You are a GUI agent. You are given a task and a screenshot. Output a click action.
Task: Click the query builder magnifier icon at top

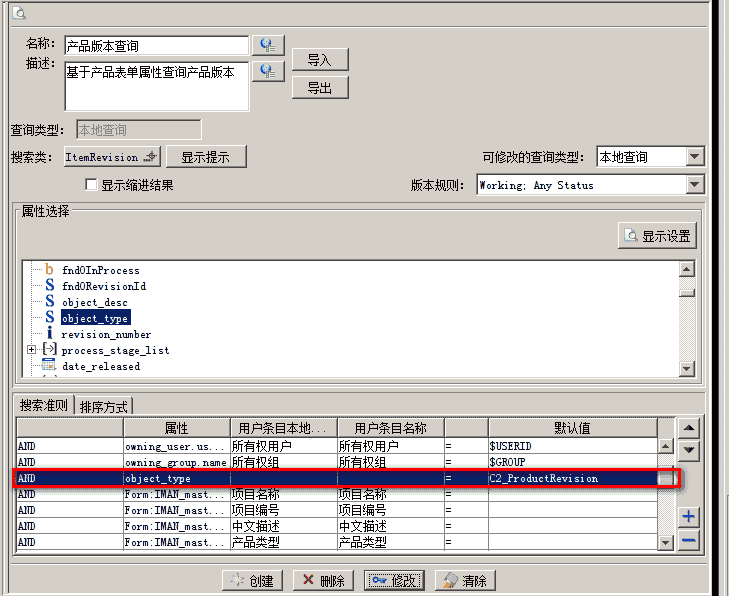coord(19,13)
